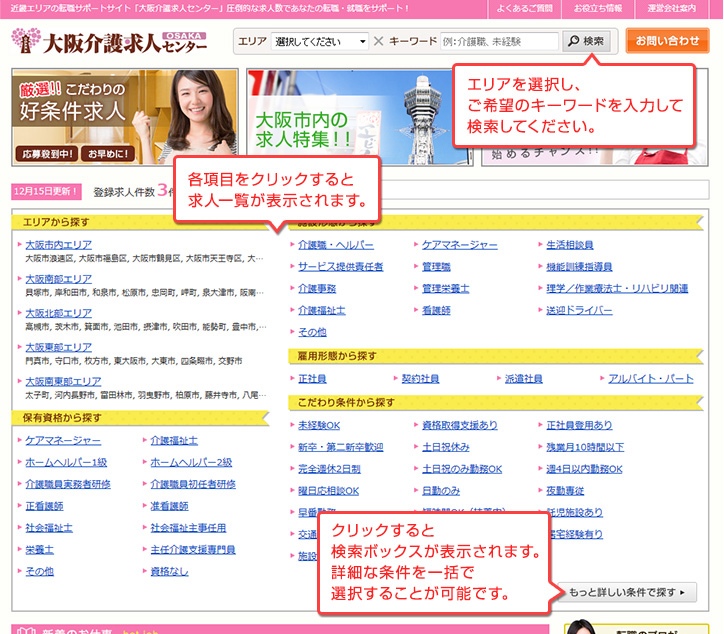Select the 生活相談員 link
The height and width of the screenshot is (634, 724).
click(x=570, y=245)
